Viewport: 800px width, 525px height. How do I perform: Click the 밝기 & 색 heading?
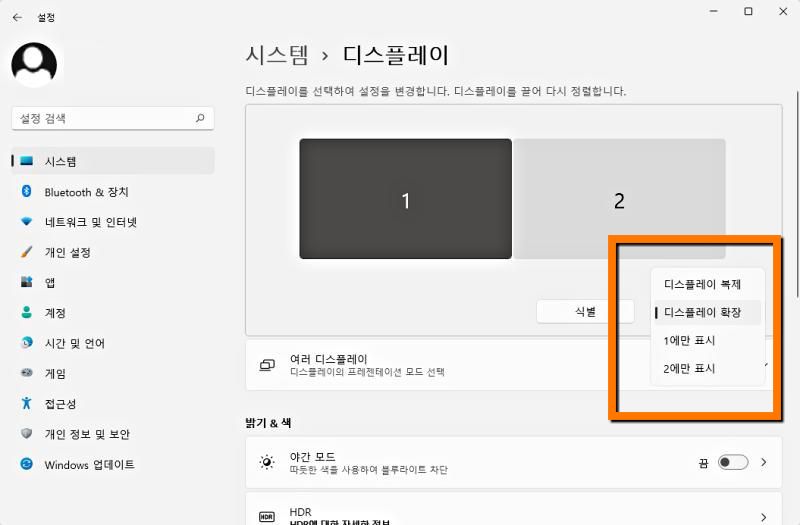[268, 422]
